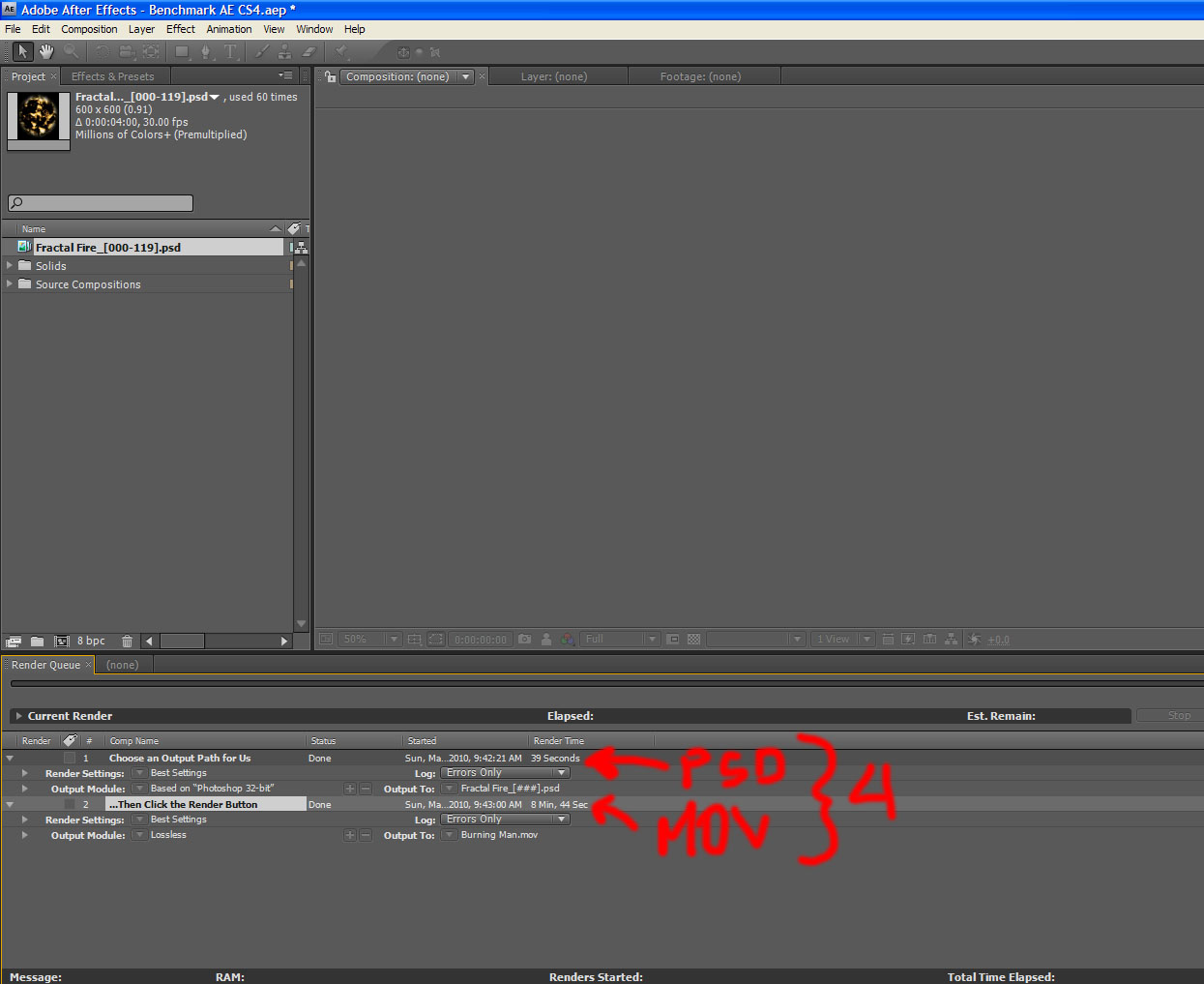Expand the Source Compositions folder

10,283
